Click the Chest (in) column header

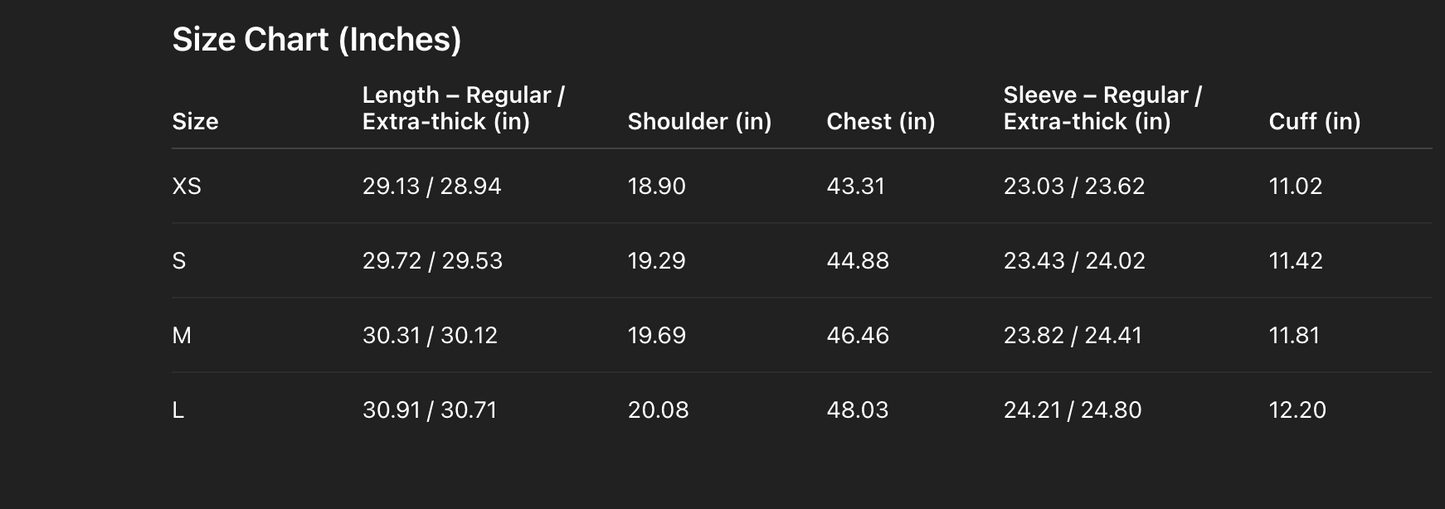coord(880,122)
